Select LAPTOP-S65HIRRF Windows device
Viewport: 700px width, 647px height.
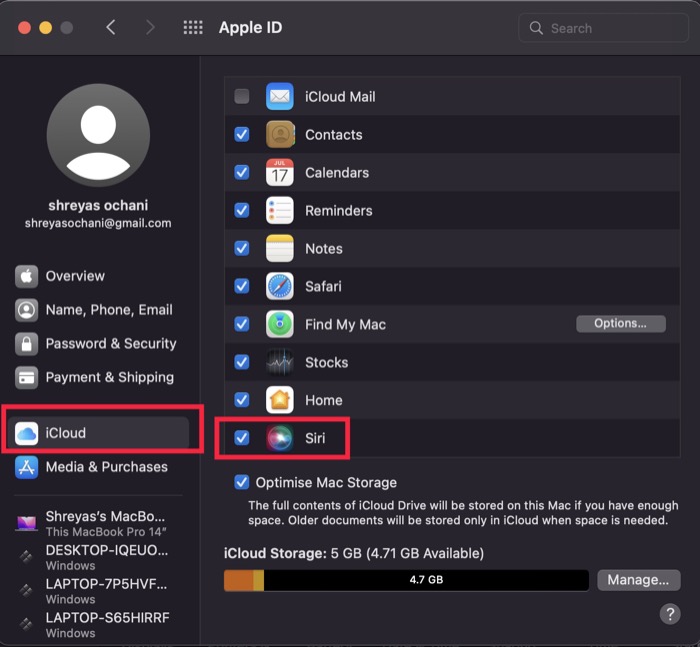point(99,625)
